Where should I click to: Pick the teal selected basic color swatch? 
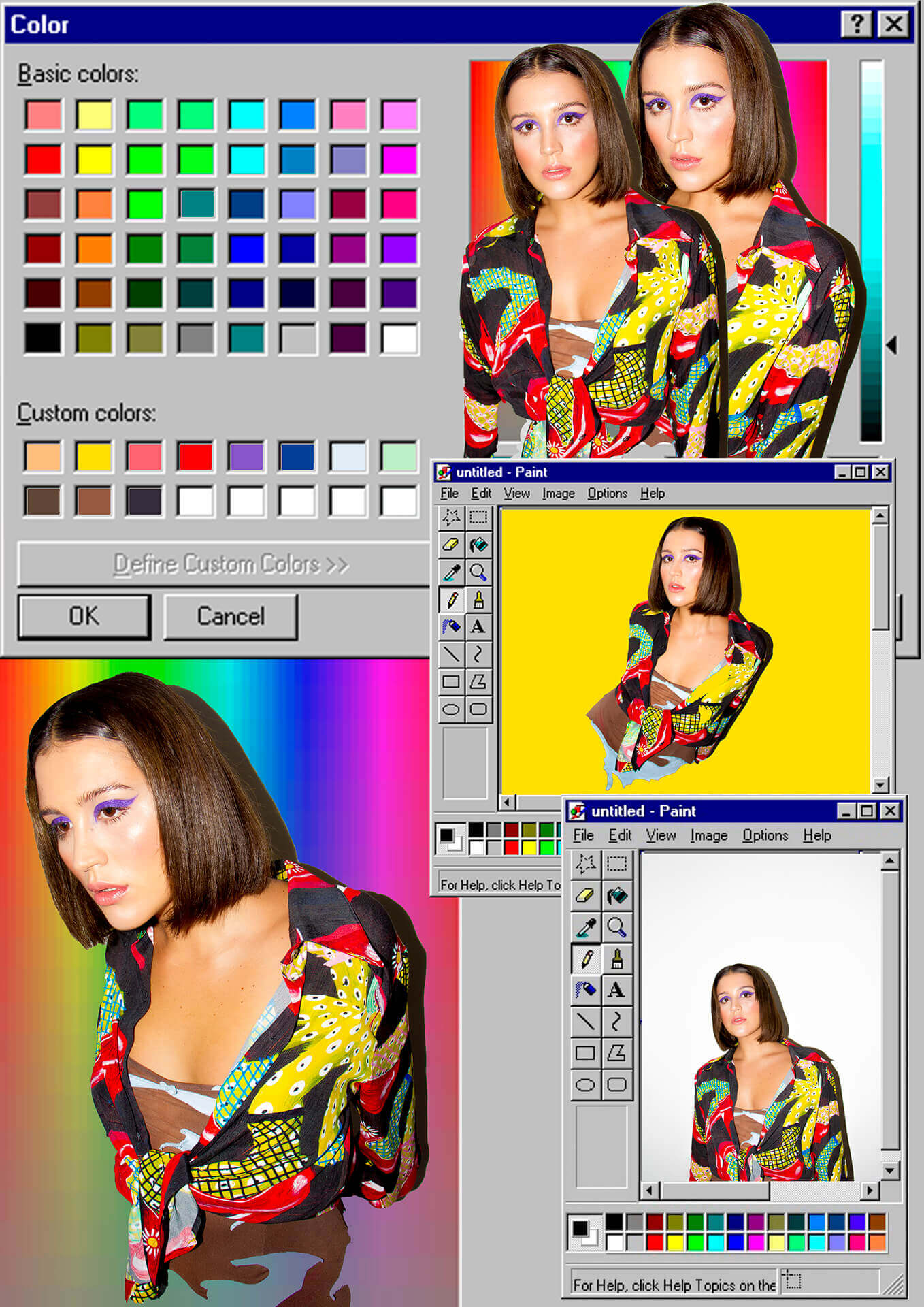click(196, 204)
